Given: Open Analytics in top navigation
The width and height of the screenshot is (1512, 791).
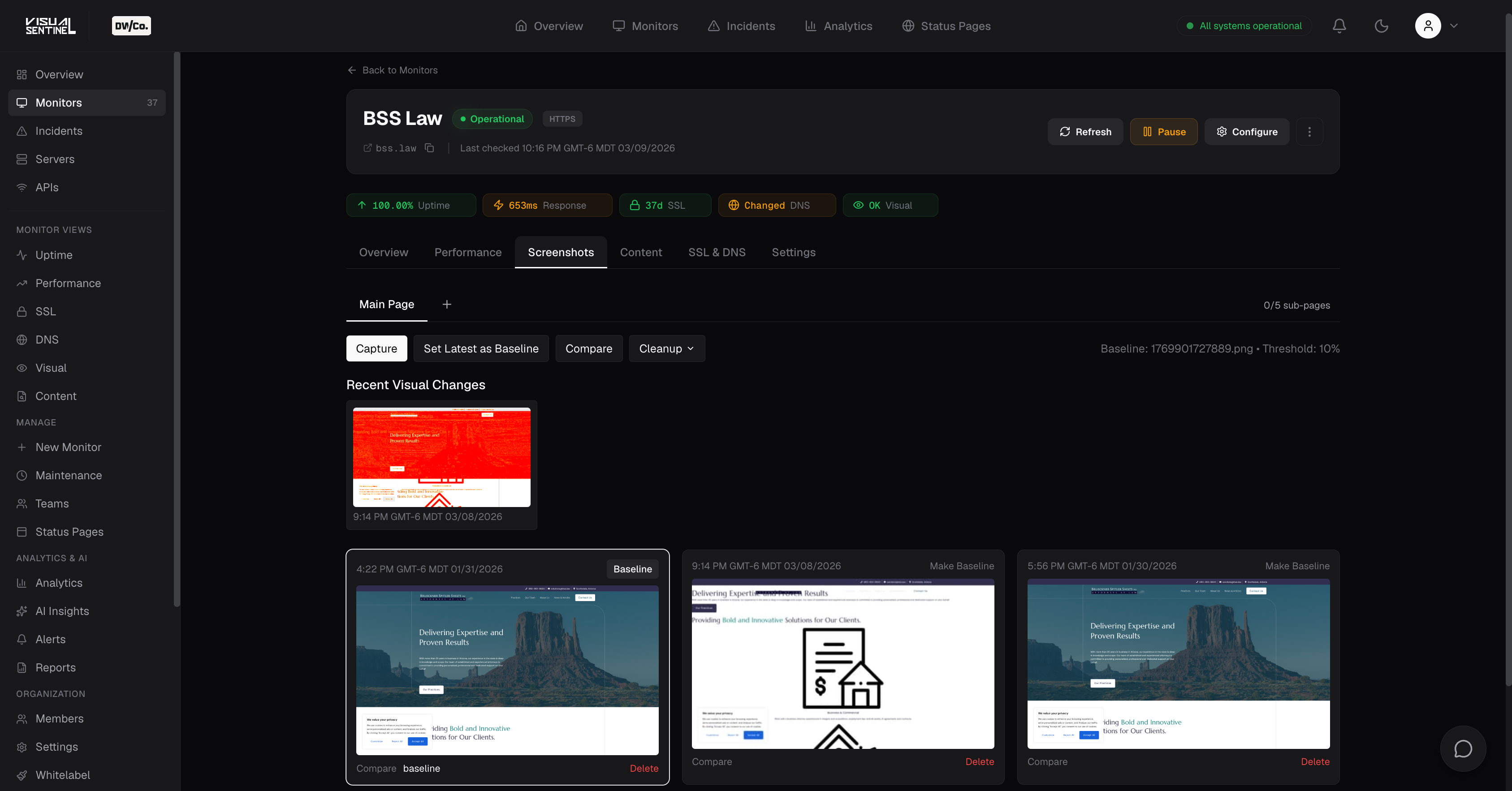Looking at the screenshot, I should point(839,26).
